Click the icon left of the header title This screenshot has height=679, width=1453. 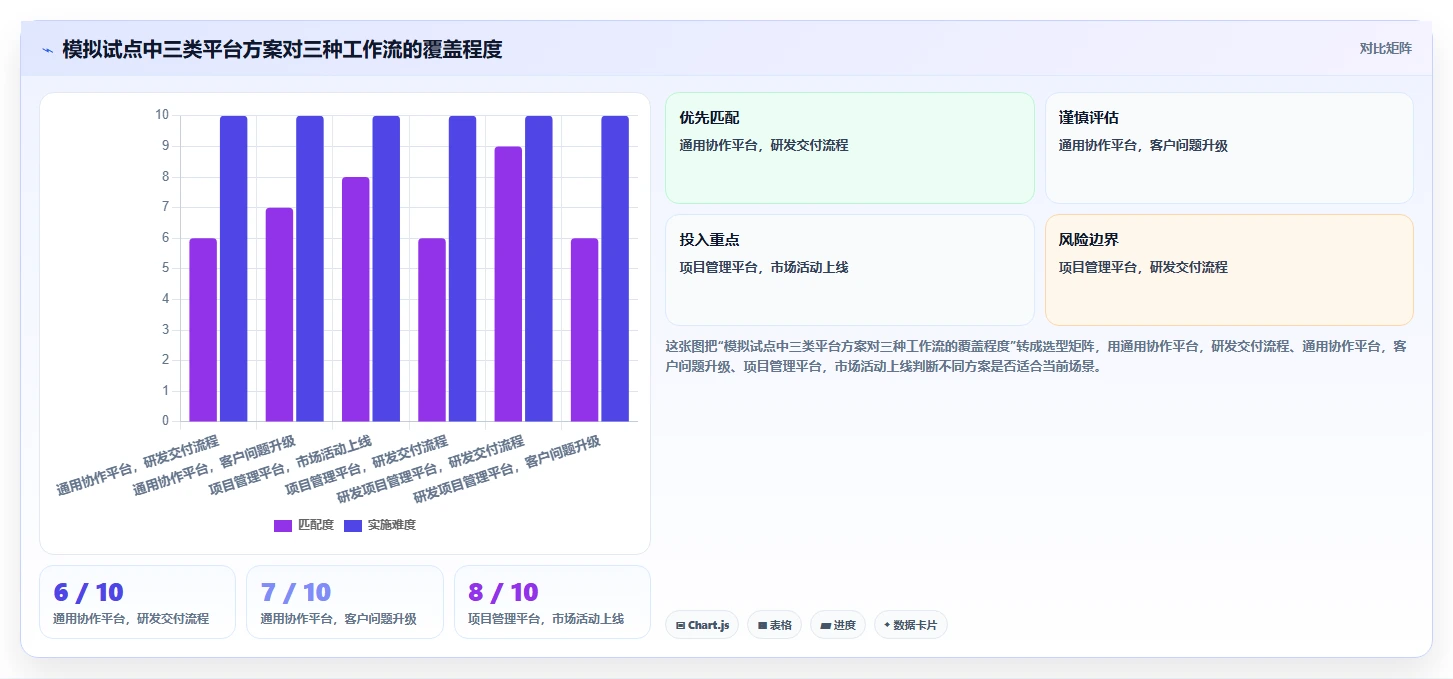click(47, 50)
